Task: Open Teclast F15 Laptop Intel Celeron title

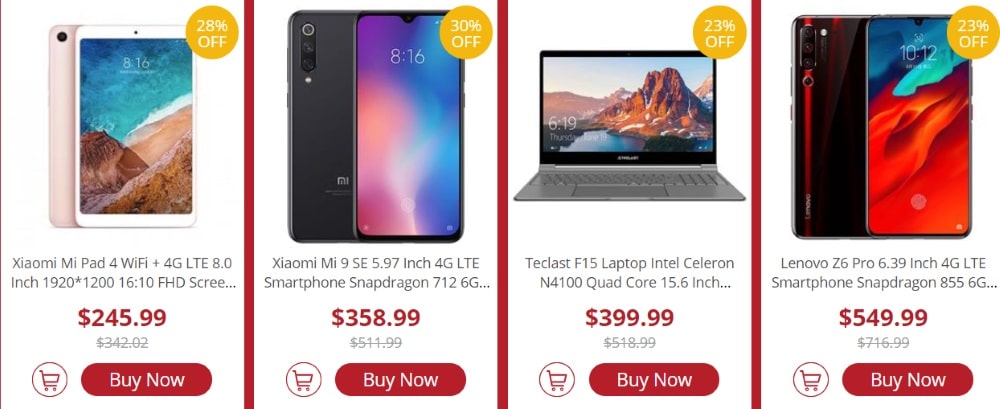Action: 629,272
